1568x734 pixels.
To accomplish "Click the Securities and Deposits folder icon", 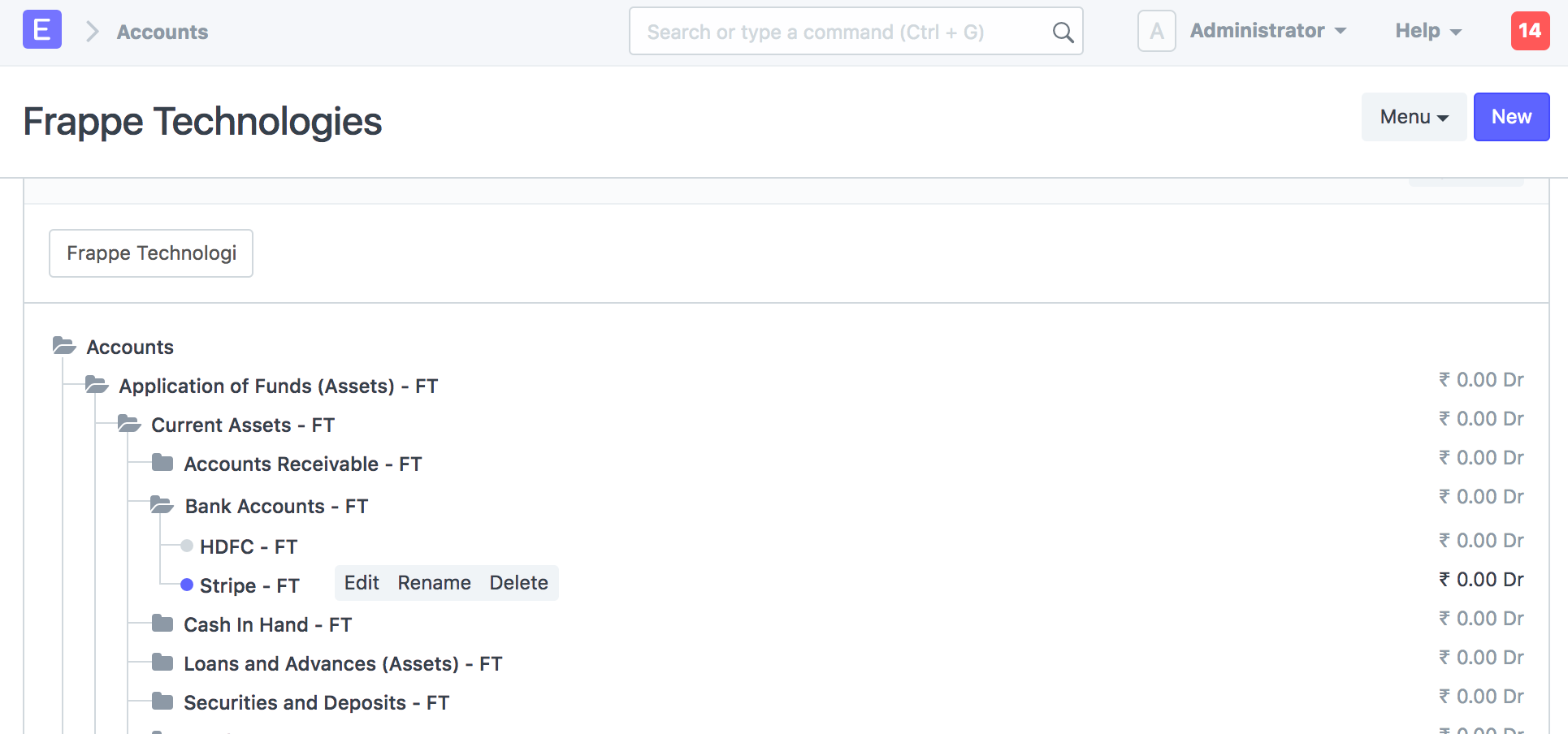I will pyautogui.click(x=162, y=702).
